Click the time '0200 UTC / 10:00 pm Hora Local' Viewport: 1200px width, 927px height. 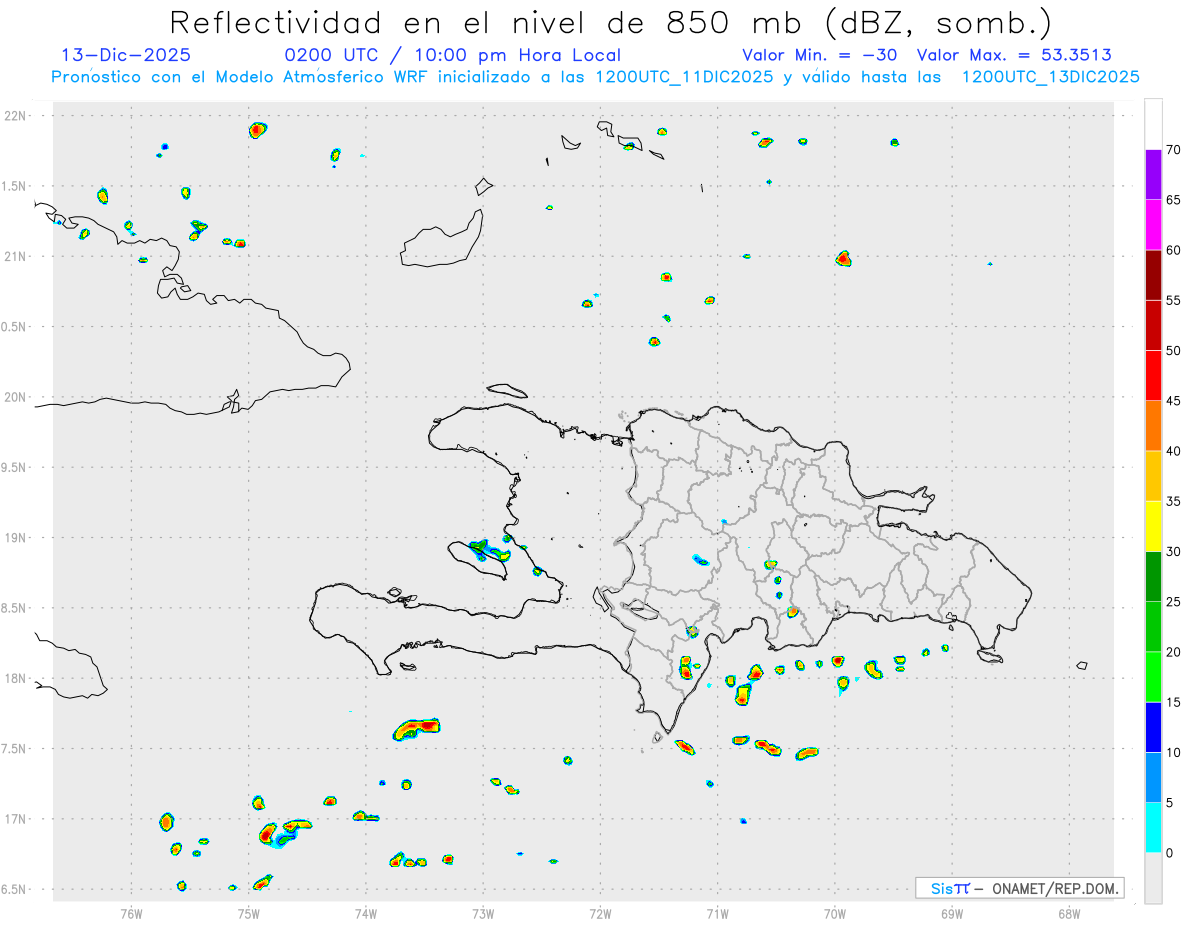[453, 55]
